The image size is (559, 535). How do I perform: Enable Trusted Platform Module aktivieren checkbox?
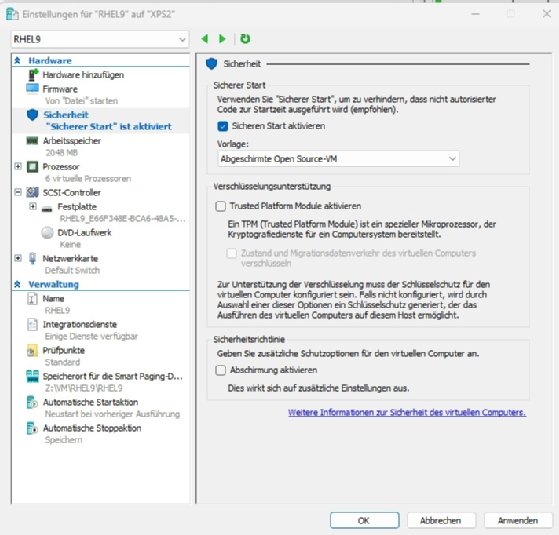click(x=221, y=206)
